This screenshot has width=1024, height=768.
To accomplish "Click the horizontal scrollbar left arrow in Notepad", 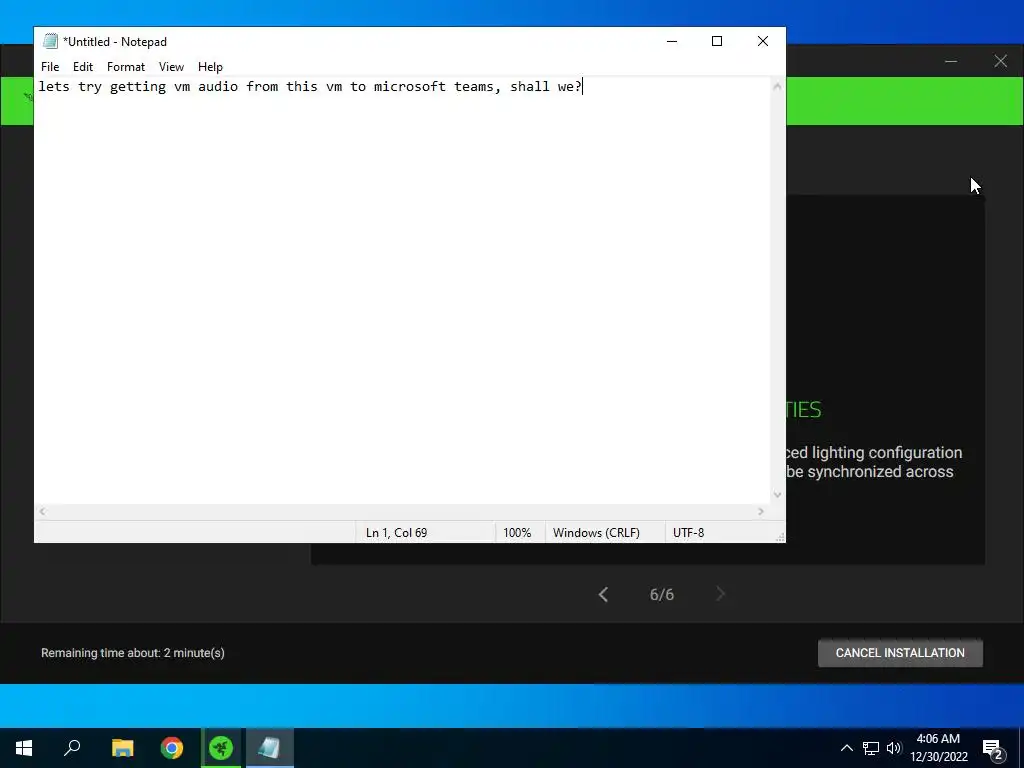I will click(42, 511).
